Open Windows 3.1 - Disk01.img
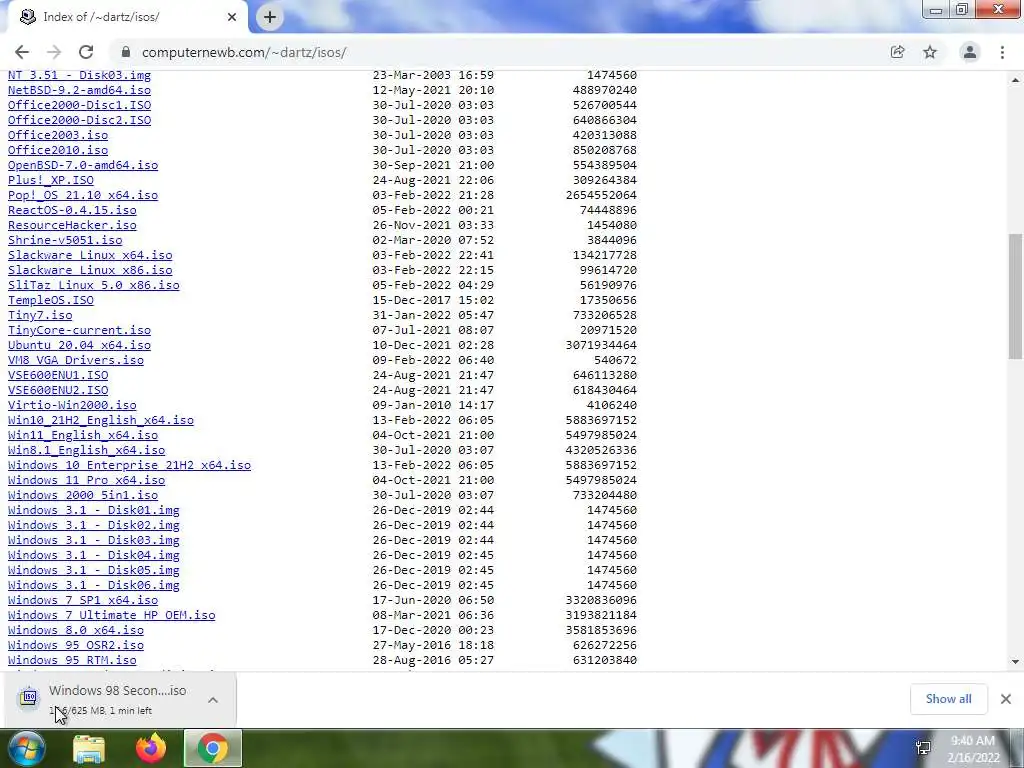 pos(93,511)
